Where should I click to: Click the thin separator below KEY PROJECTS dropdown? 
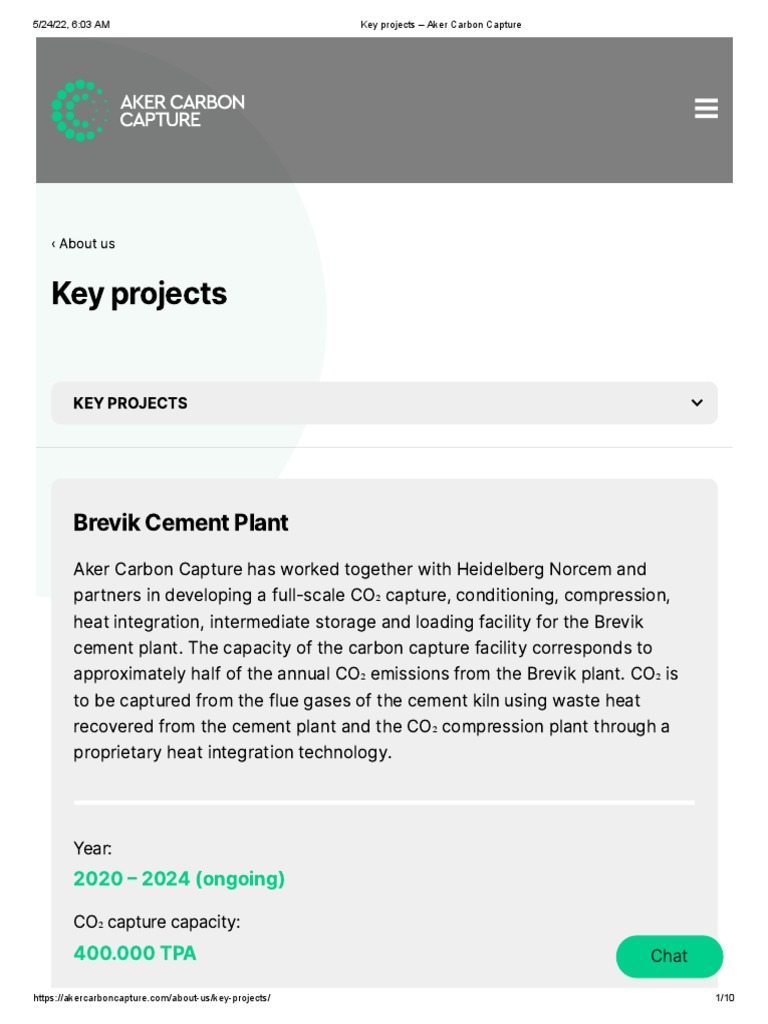pos(384,447)
